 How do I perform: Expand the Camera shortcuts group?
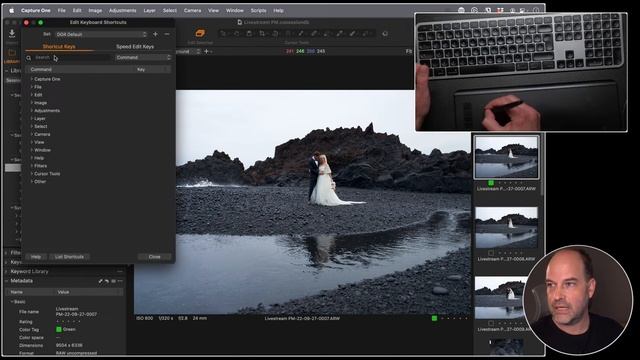pos(32,134)
